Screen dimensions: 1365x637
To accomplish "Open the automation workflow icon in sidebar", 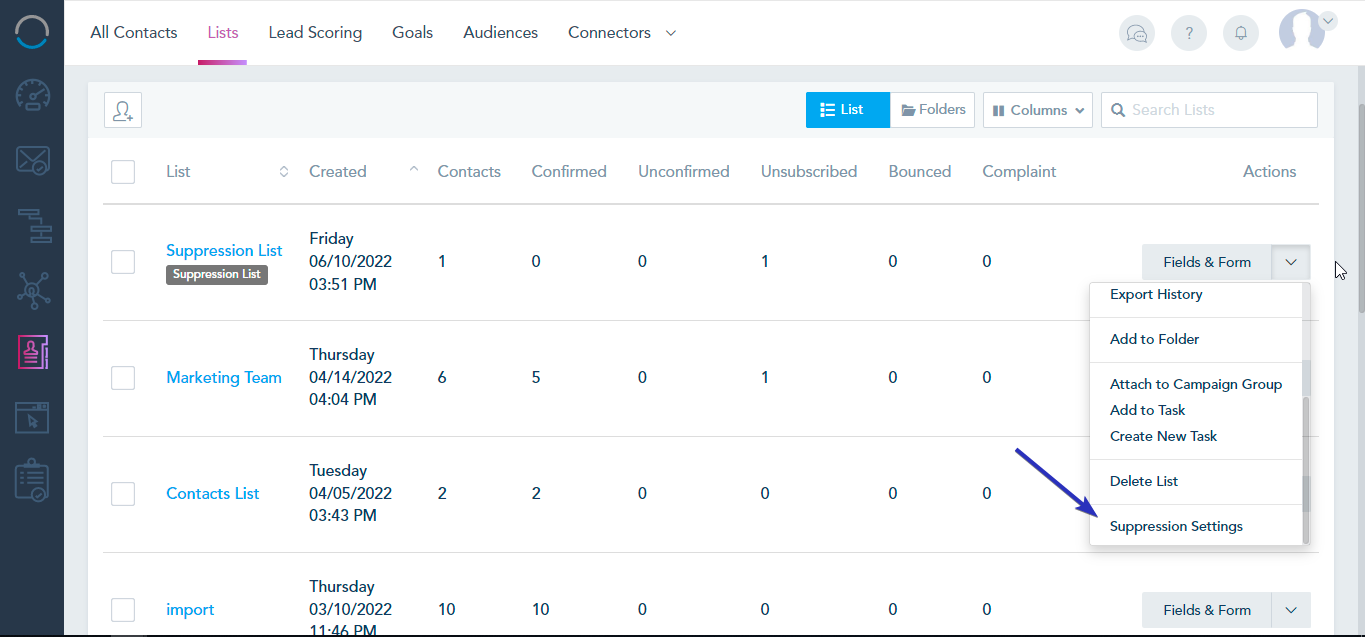I will click(x=32, y=224).
